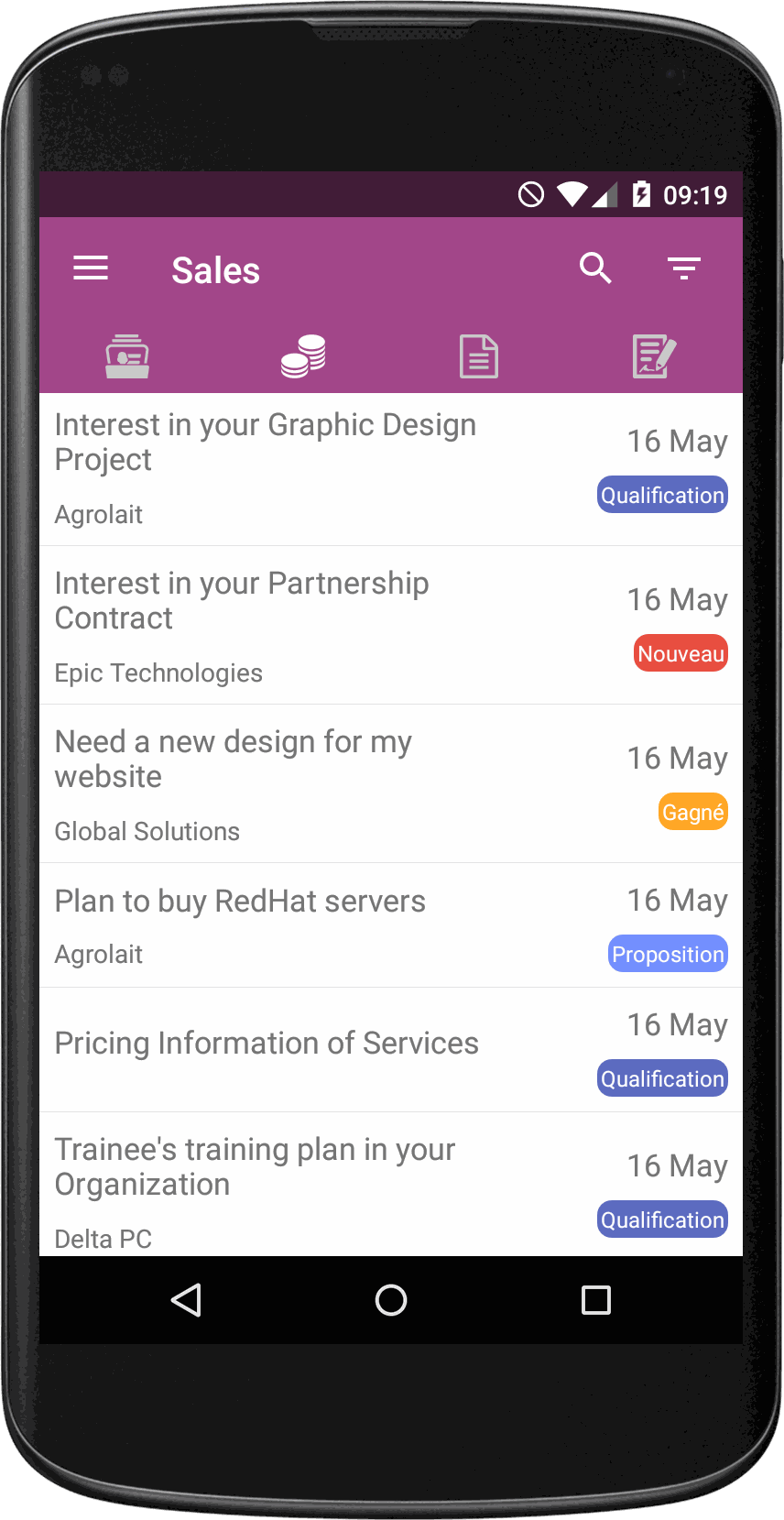Open Interest in your Graphic Design Project
The width and height of the screenshot is (784, 1520).
click(391, 469)
